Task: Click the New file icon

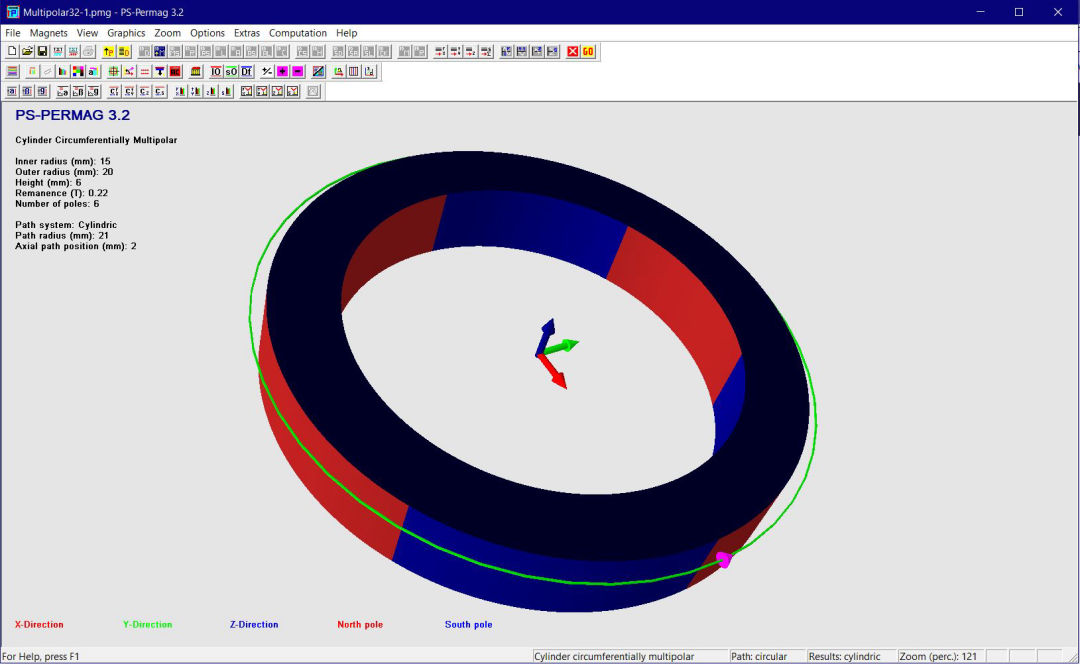Action: click(12, 51)
